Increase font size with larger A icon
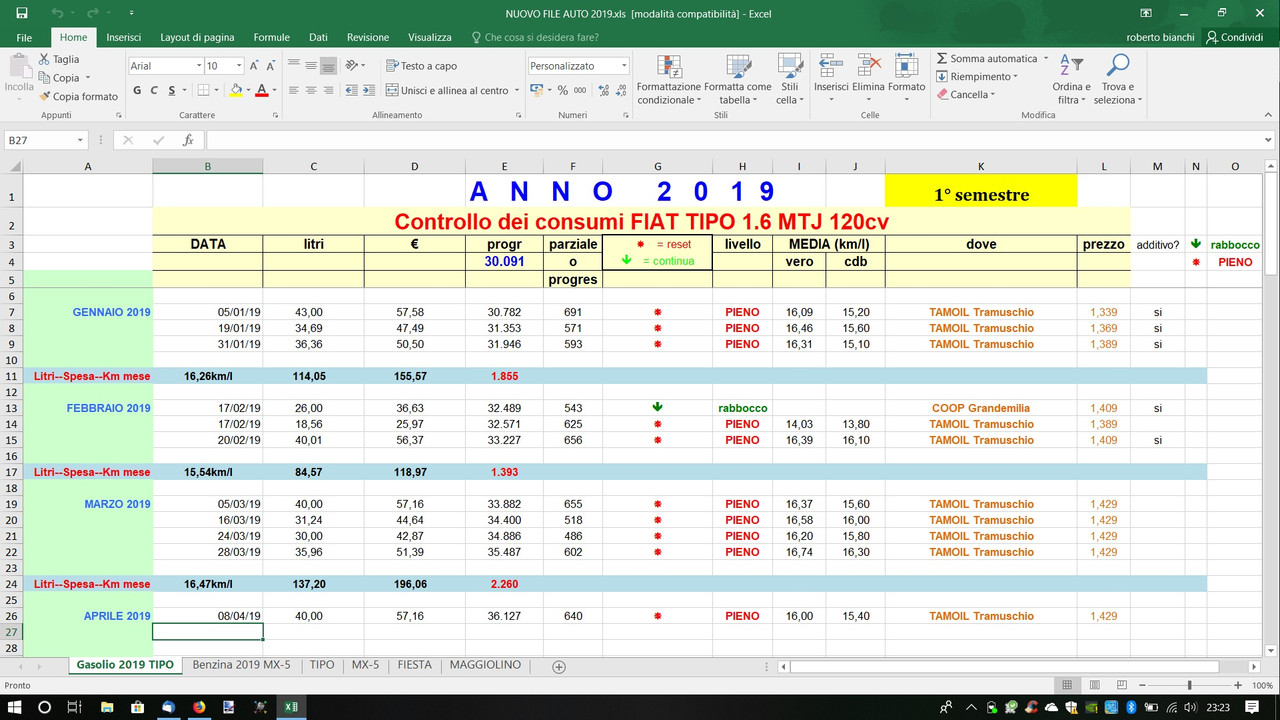Screen dimensions: 1280x720 (x=255, y=66)
